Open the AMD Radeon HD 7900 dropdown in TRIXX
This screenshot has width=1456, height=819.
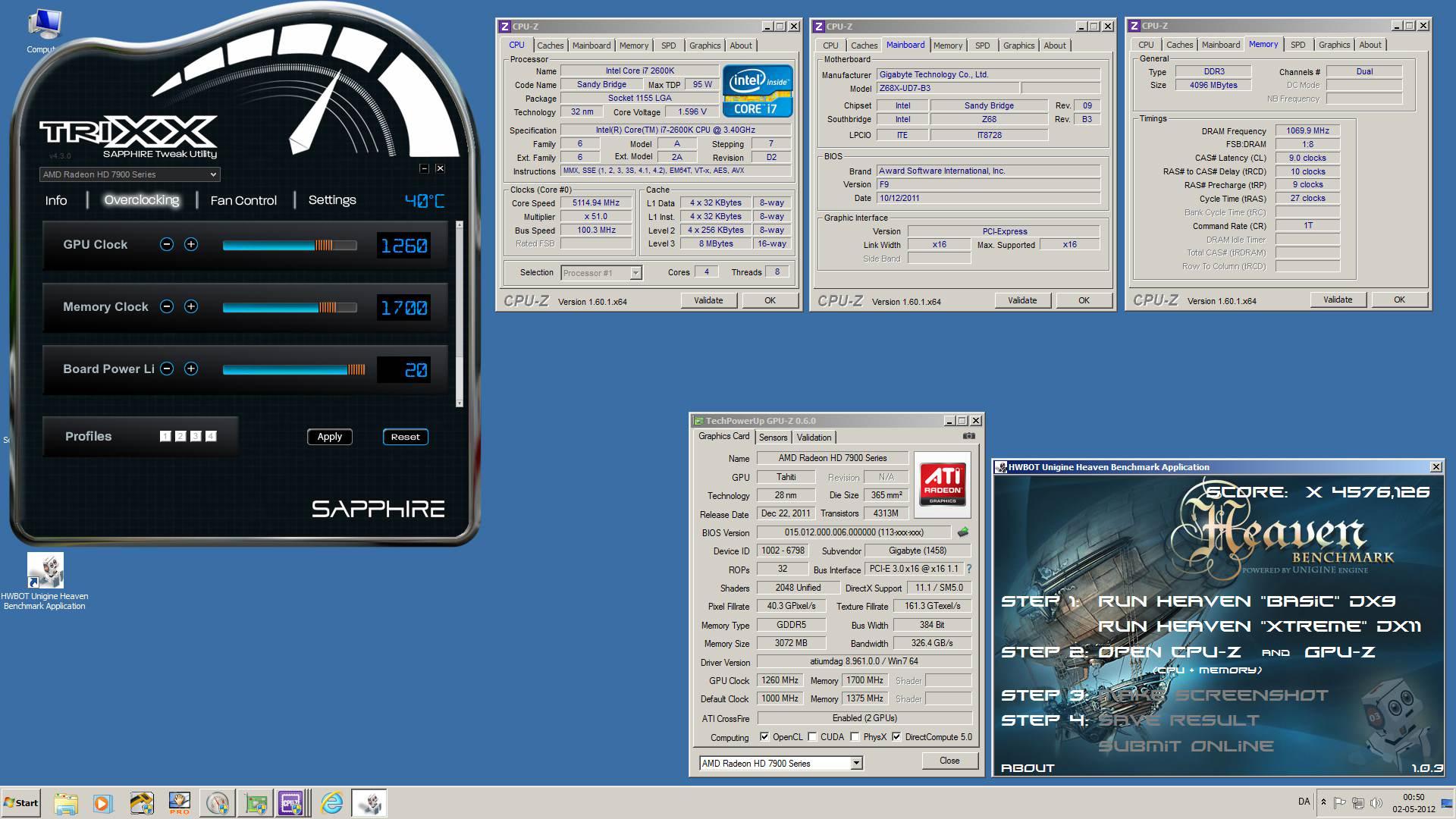(x=130, y=174)
